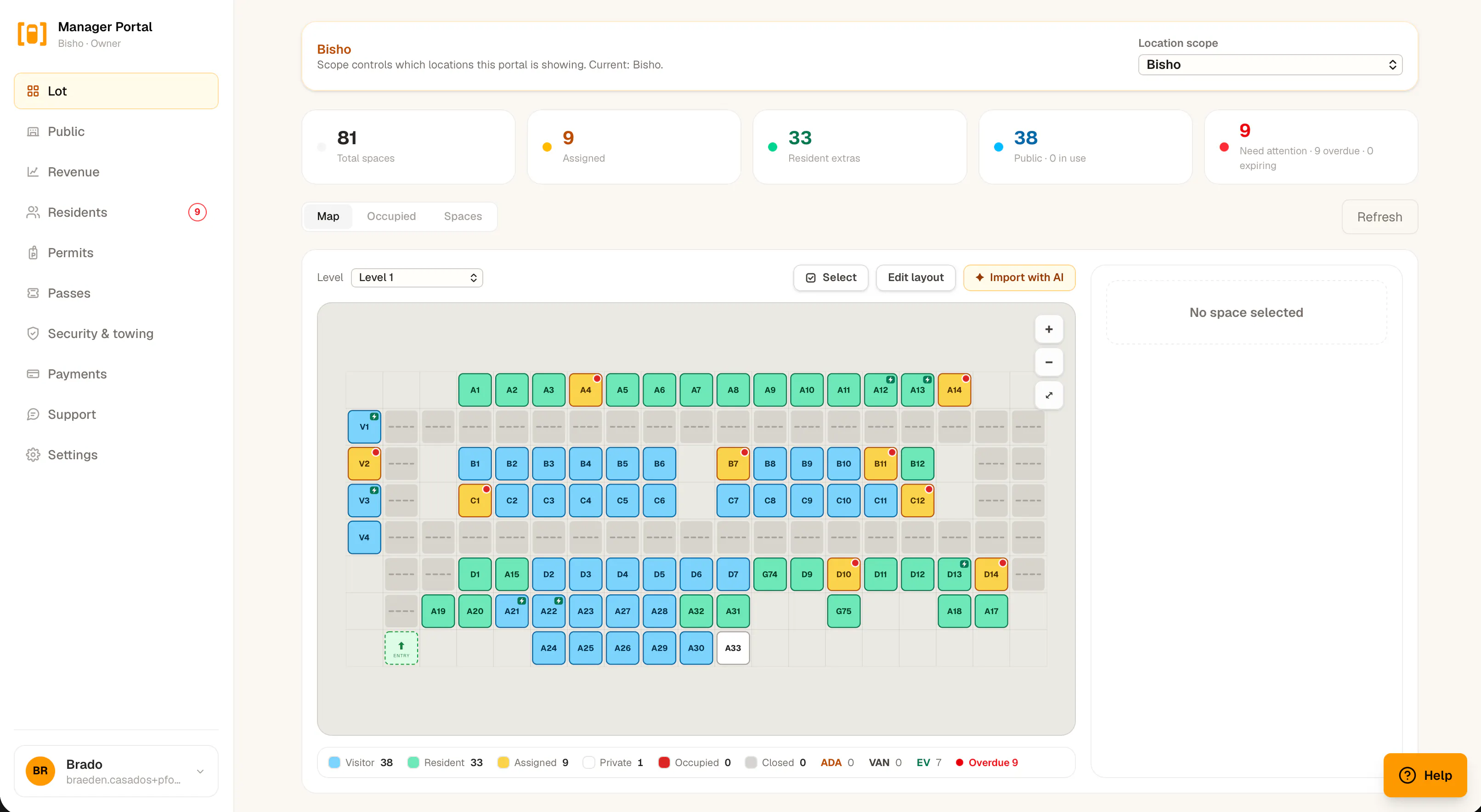This screenshot has height=812, width=1481.
Task: Select parking space G75
Action: pyautogui.click(x=843, y=611)
